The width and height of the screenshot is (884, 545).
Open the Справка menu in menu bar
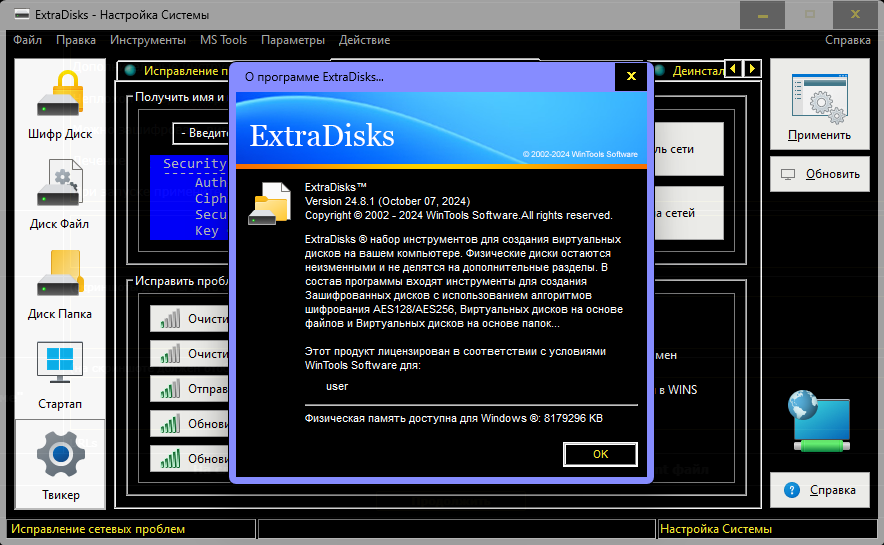click(847, 40)
